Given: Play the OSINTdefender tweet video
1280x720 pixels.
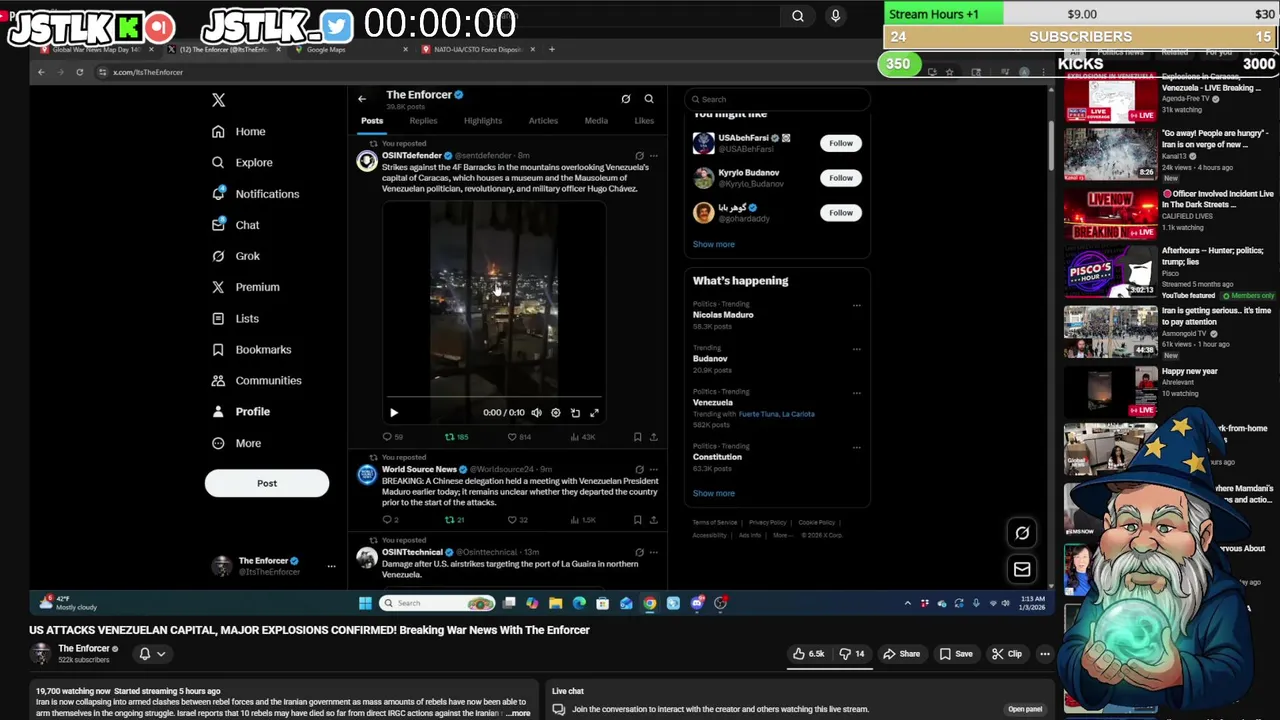Looking at the screenshot, I should click(394, 412).
